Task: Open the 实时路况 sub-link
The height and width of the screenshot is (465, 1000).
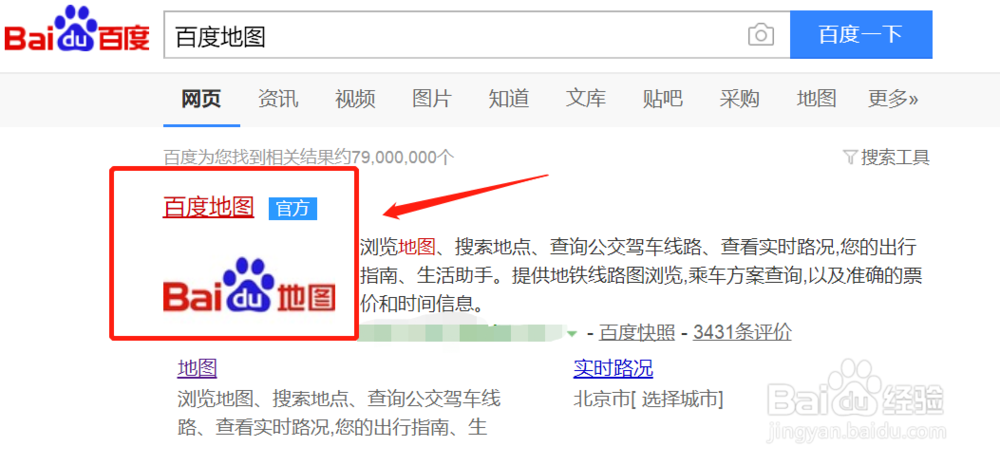Action: coord(613,368)
